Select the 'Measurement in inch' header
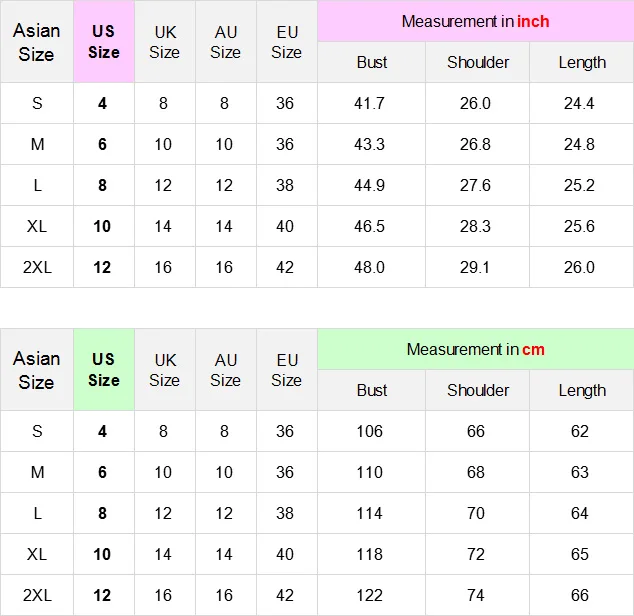 (x=475, y=21)
